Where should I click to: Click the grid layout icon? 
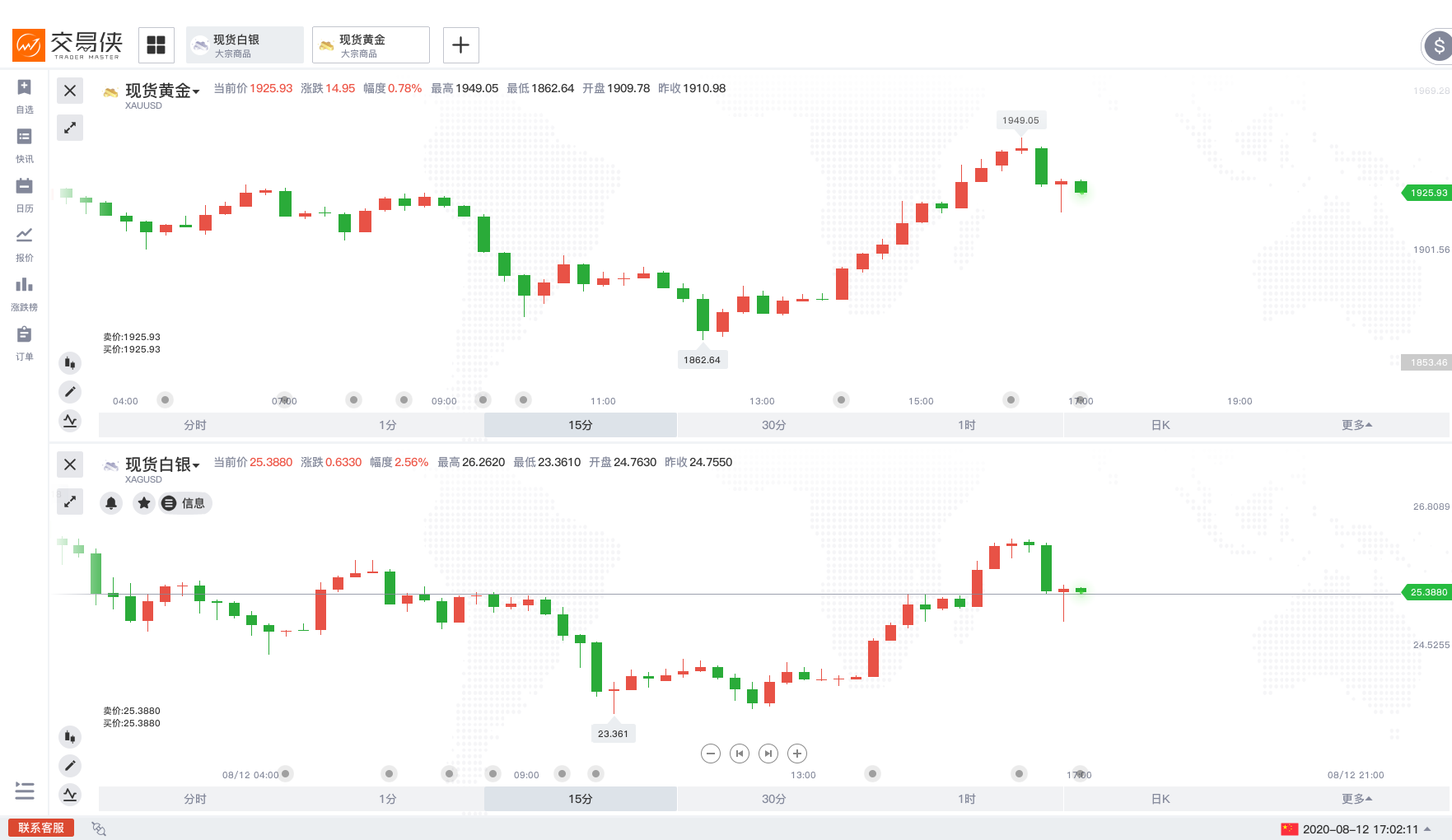click(x=156, y=45)
